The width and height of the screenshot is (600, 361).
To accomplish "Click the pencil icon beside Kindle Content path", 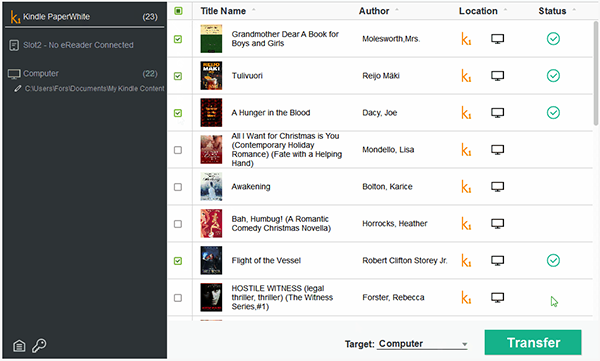I will tap(18, 88).
